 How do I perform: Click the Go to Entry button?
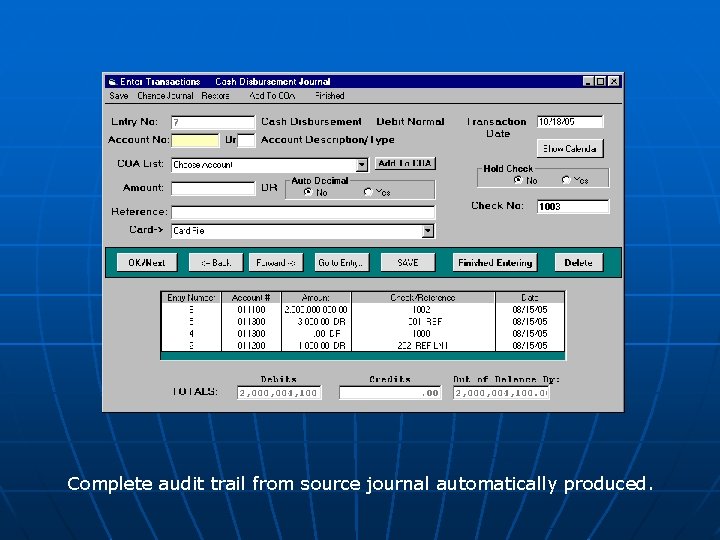pos(342,263)
